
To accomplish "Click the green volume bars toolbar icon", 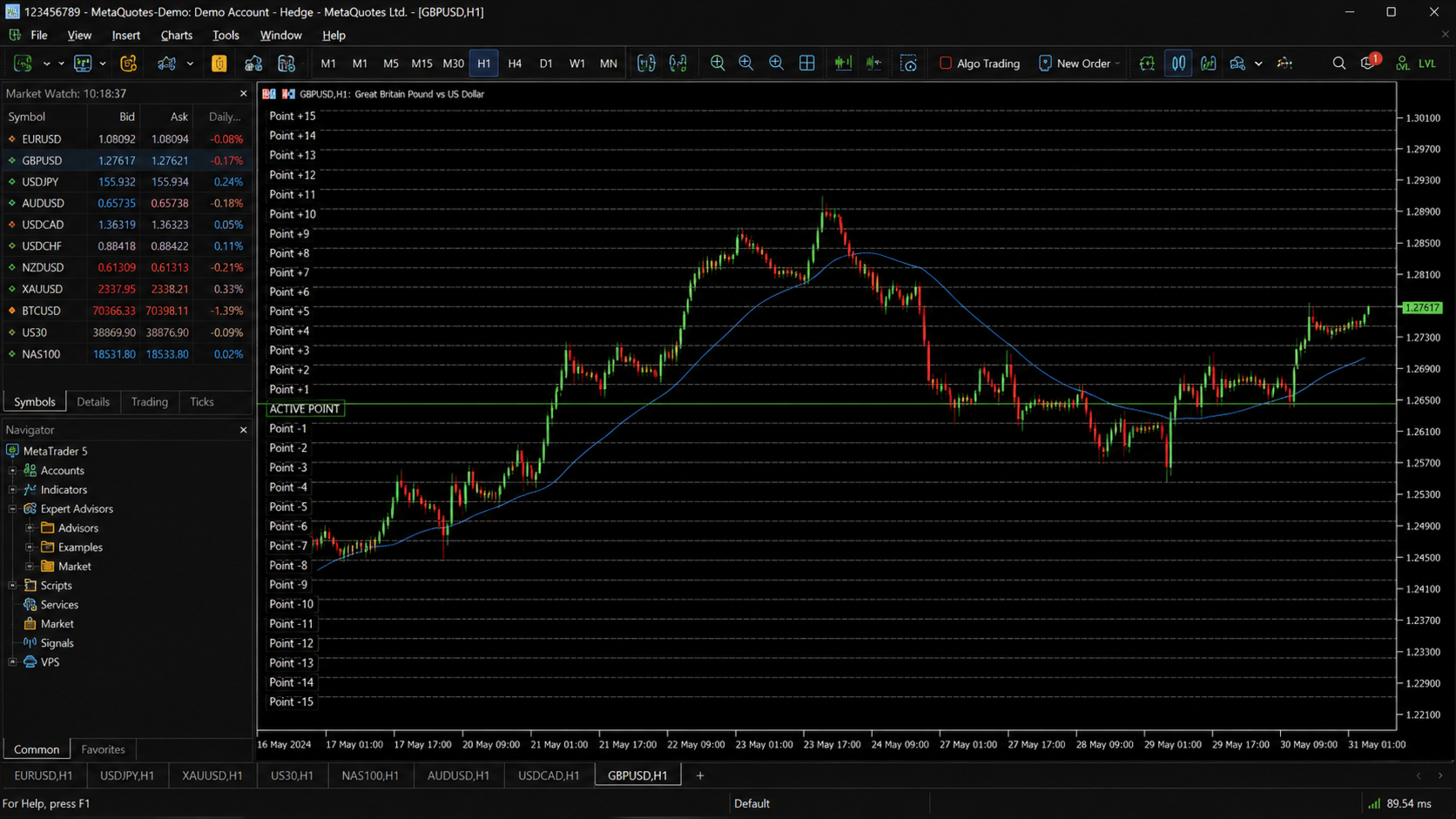I will 843,64.
